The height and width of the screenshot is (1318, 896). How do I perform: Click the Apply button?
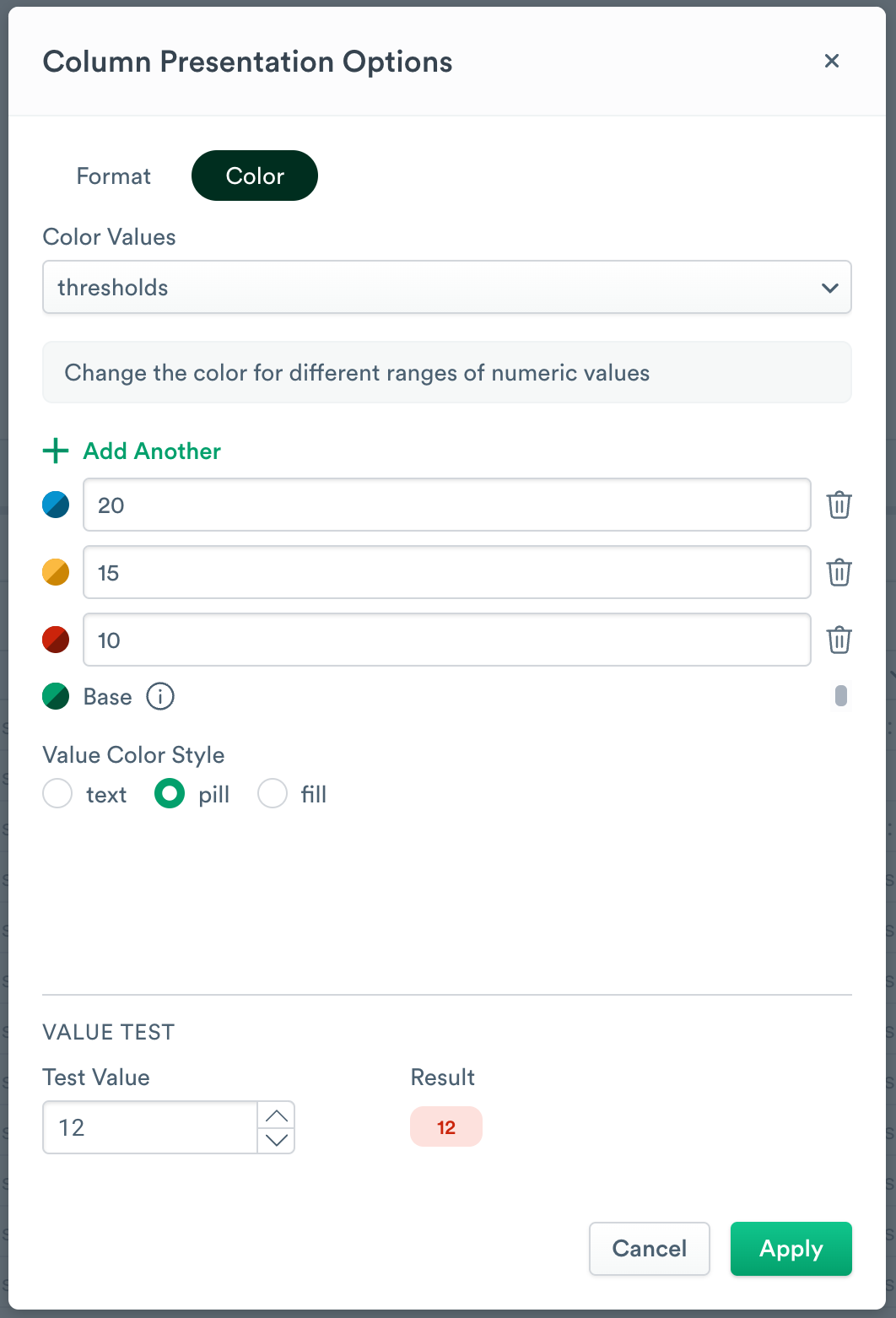(791, 1249)
